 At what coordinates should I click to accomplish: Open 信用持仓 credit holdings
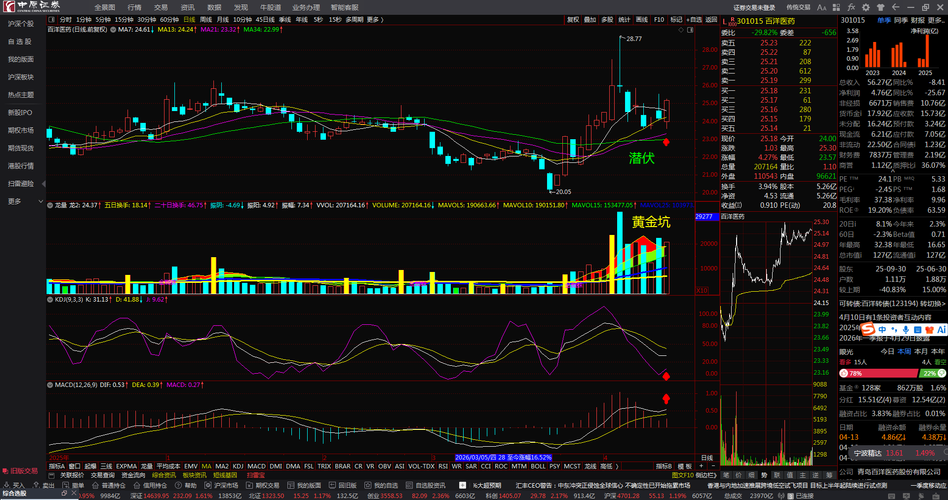click(x=149, y=485)
